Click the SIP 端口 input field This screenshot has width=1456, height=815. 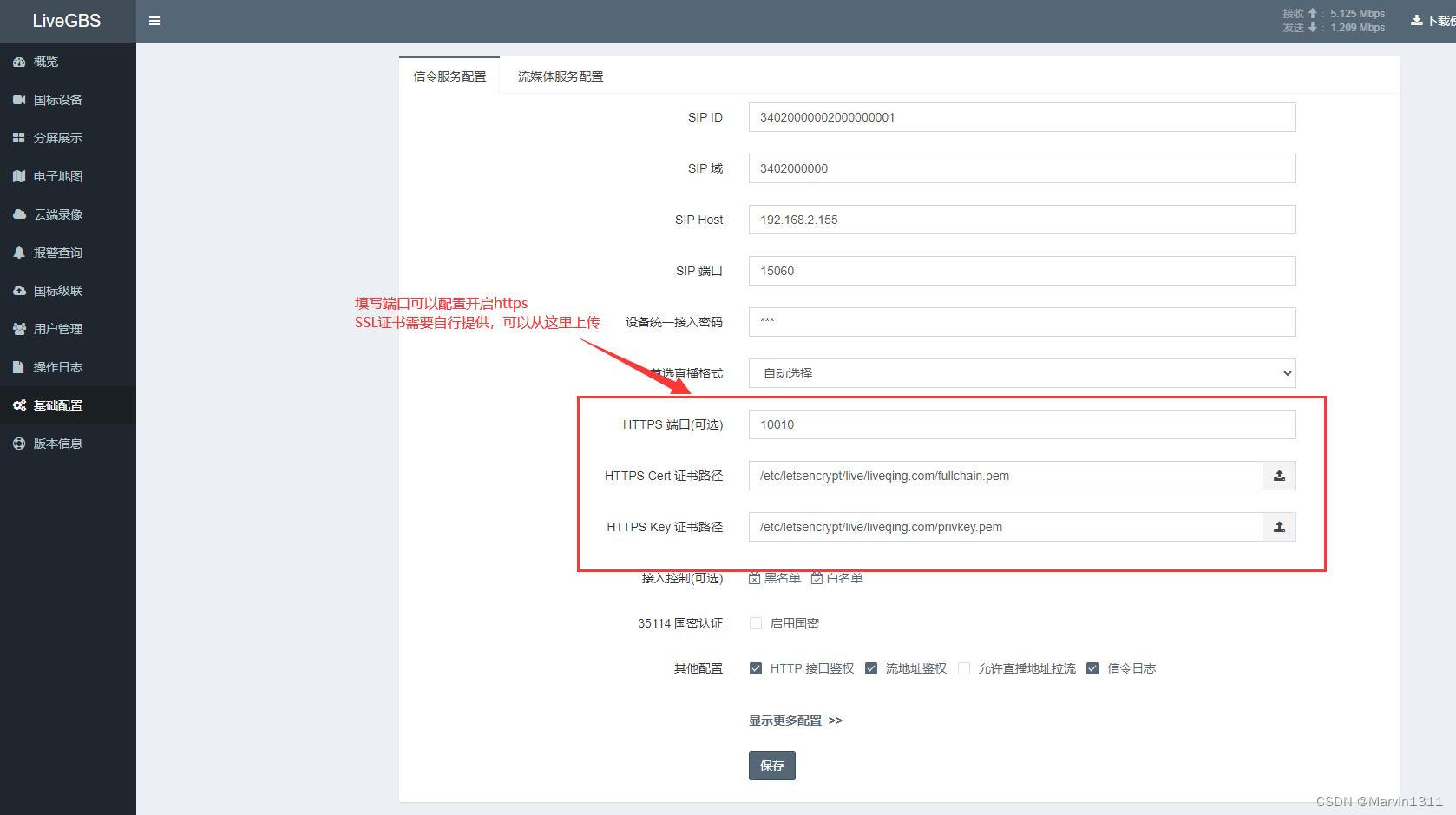coord(1022,271)
